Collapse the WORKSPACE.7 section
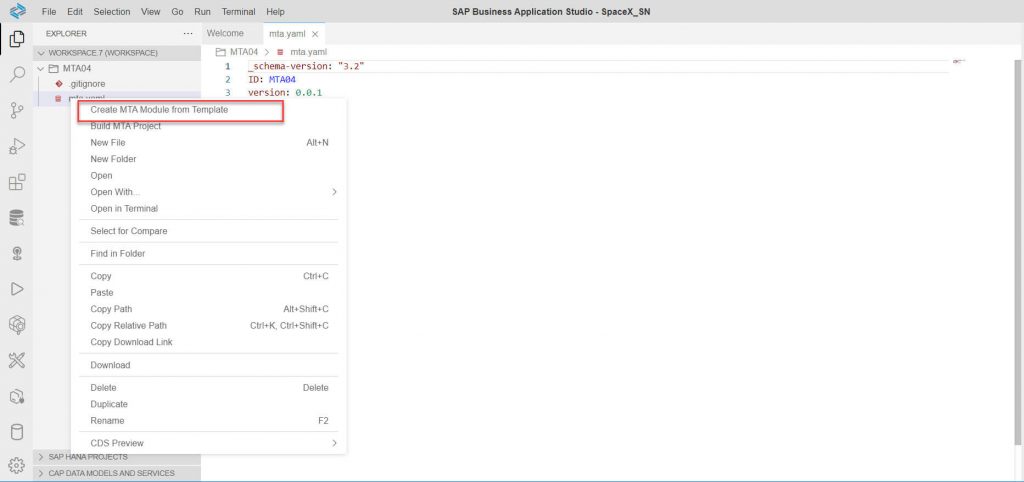1024x482 pixels. [x=42, y=53]
